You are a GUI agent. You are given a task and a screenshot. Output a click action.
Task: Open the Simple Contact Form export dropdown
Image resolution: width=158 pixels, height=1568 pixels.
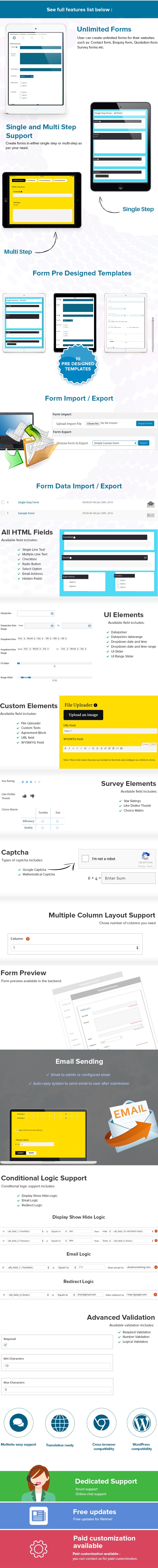click(x=115, y=443)
